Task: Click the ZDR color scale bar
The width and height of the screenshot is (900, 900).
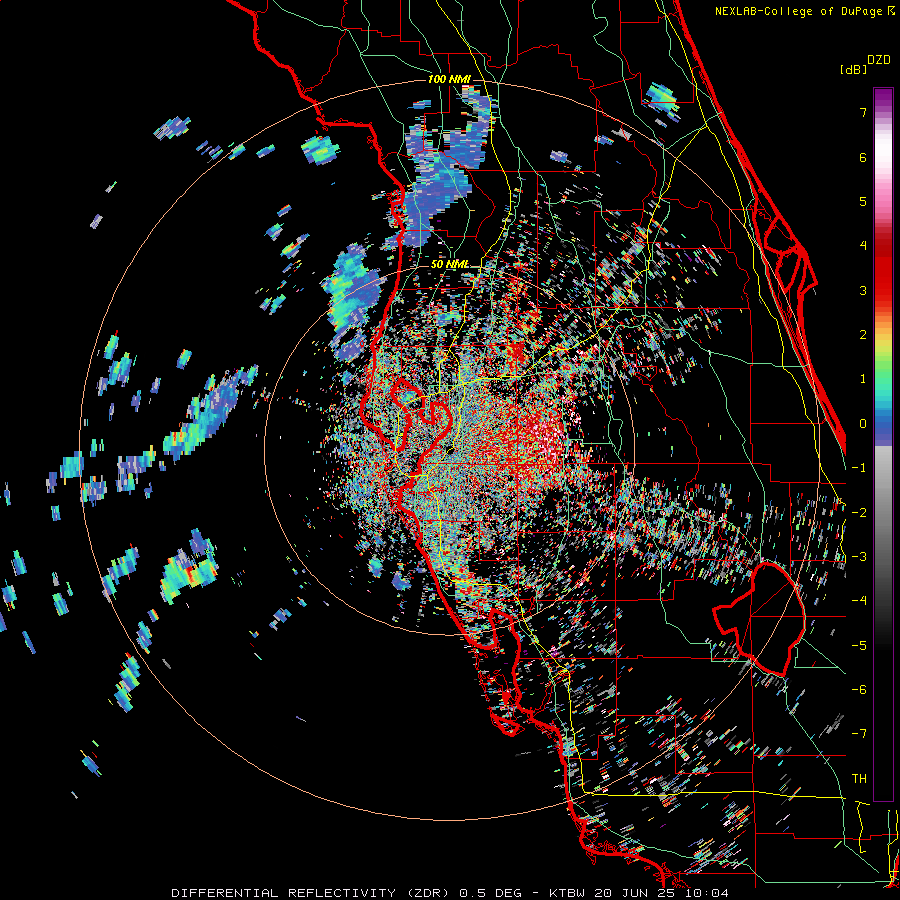Action: tap(883, 444)
